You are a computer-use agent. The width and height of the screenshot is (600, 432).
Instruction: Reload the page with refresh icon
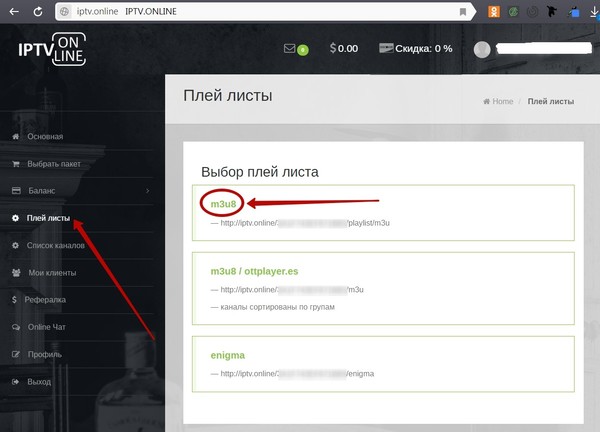38,12
